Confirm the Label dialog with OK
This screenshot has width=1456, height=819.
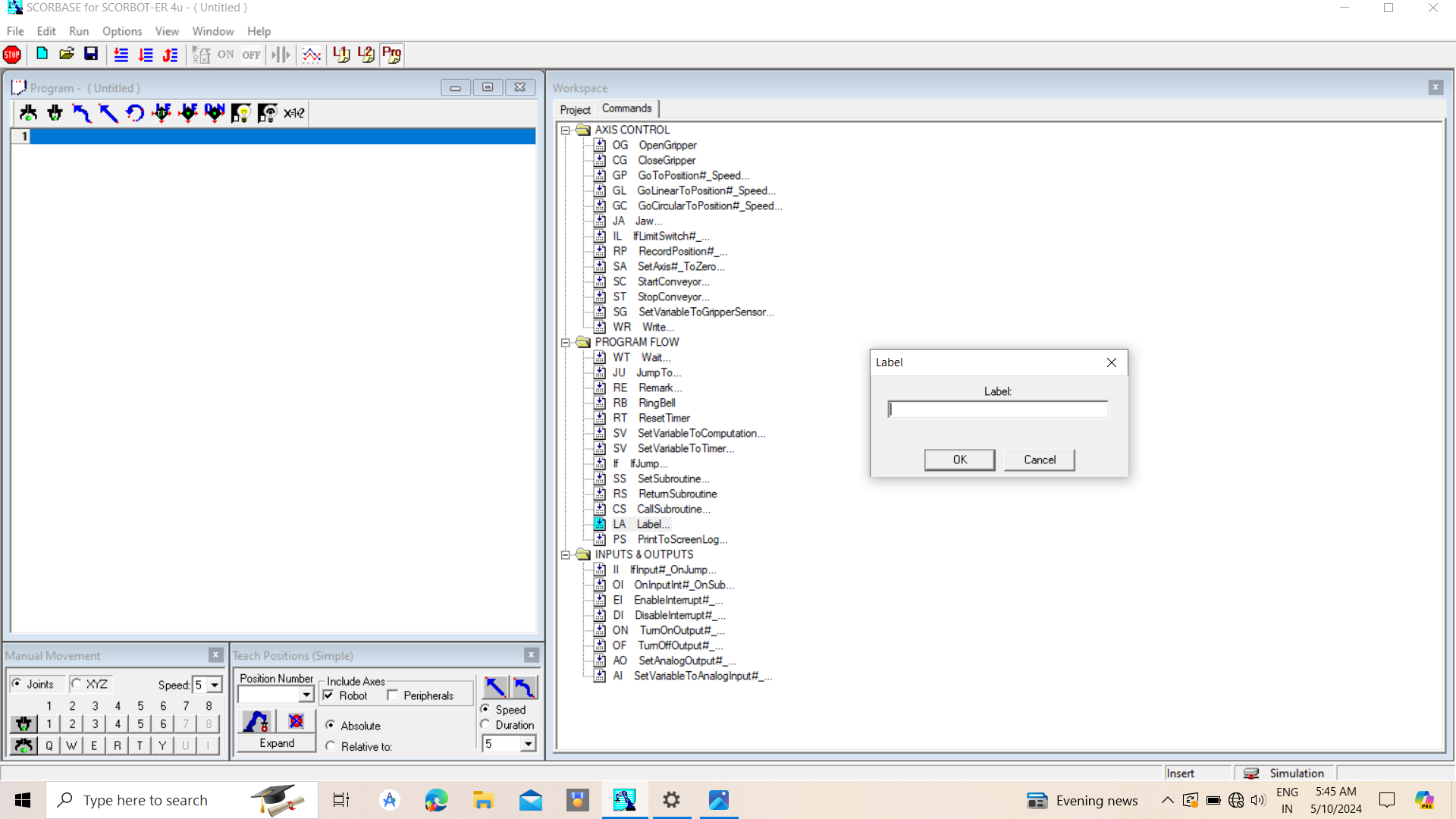click(x=960, y=460)
